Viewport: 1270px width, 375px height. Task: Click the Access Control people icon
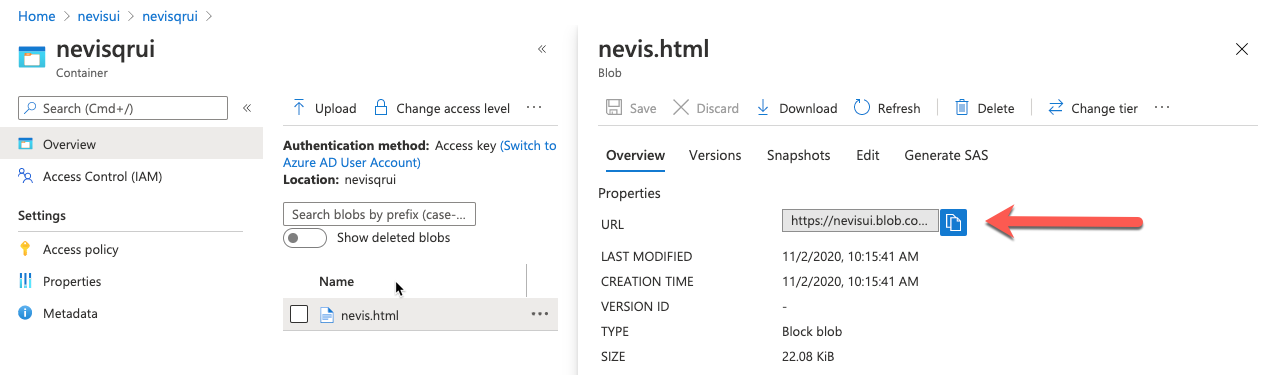point(26,176)
